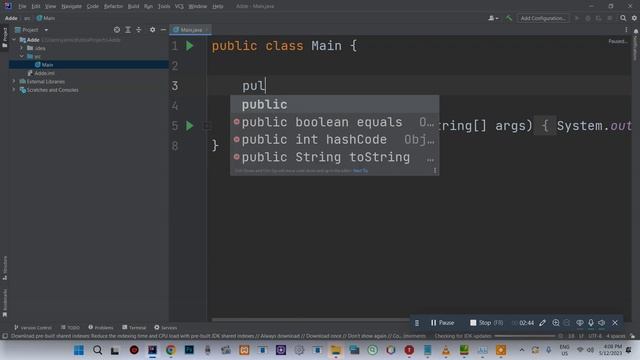Open the user account icon in toolbar

click(x=493, y=18)
